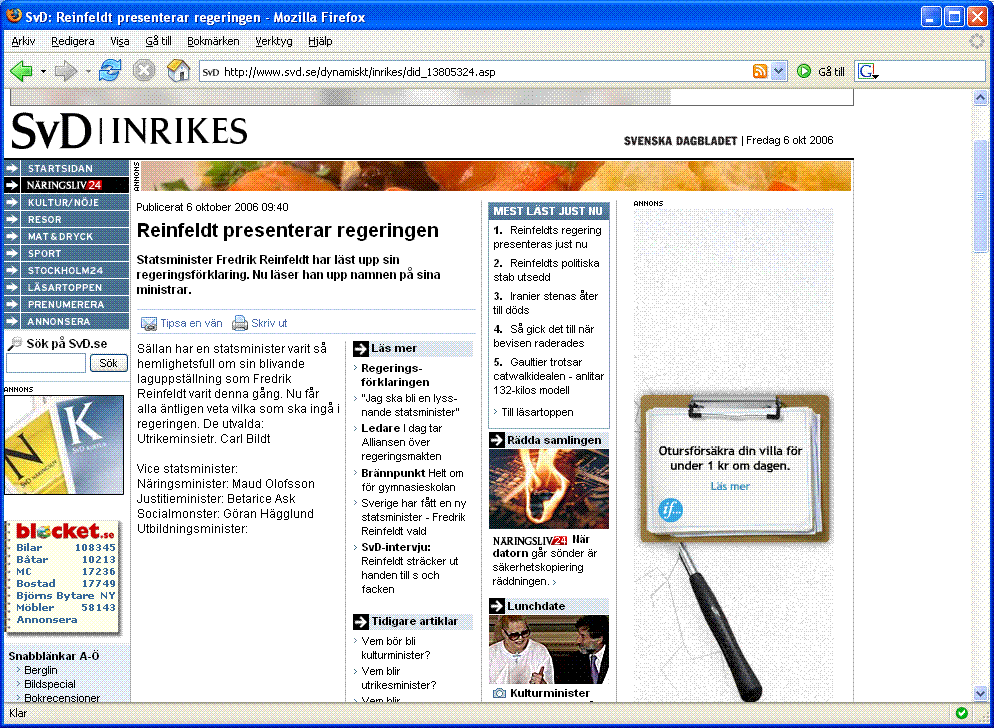Open Bildspecial under Snabblänkar A-Ö
Image resolution: width=994 pixels, height=728 pixels.
coord(49,684)
